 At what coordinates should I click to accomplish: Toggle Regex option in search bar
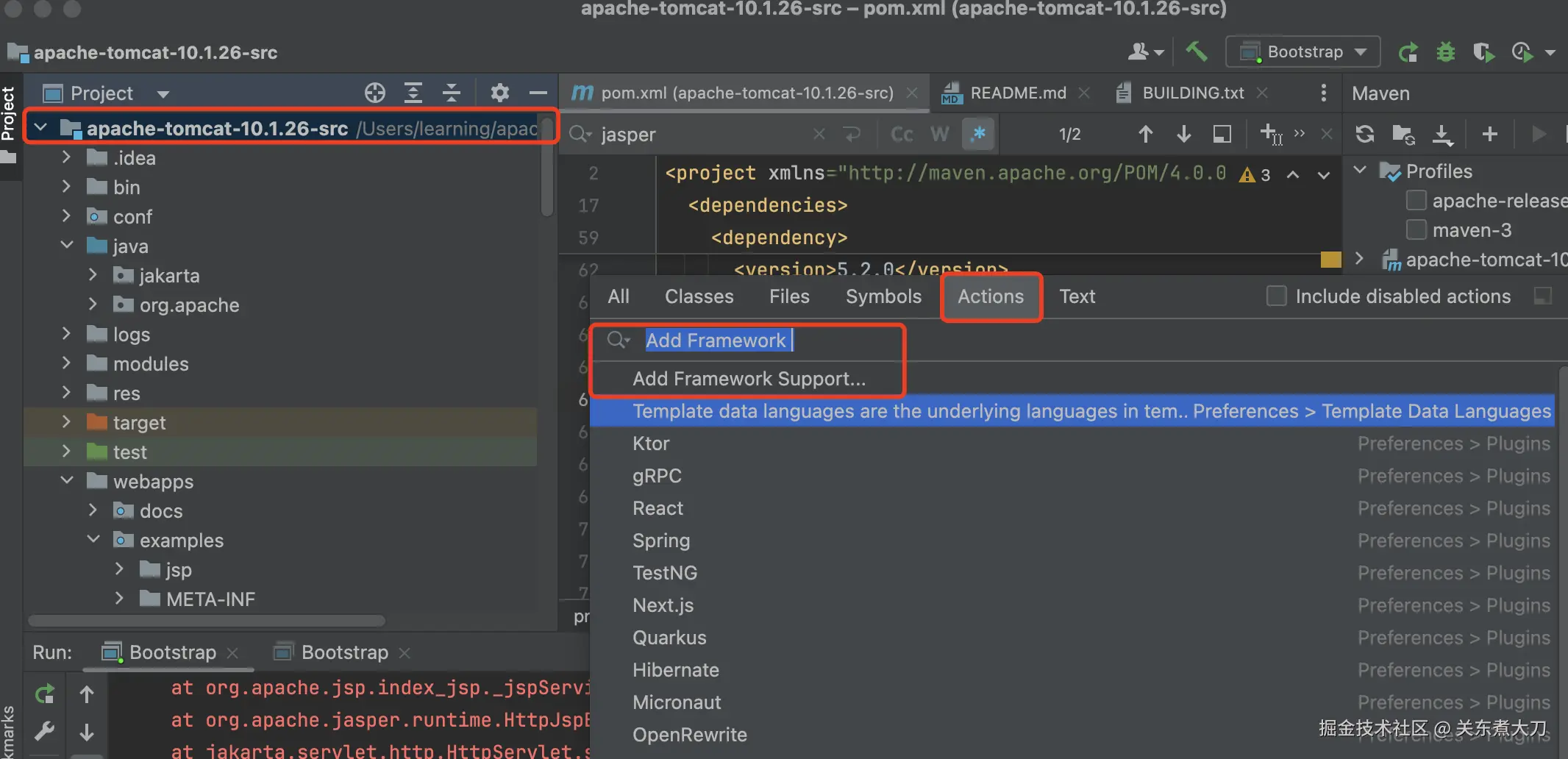tap(978, 134)
